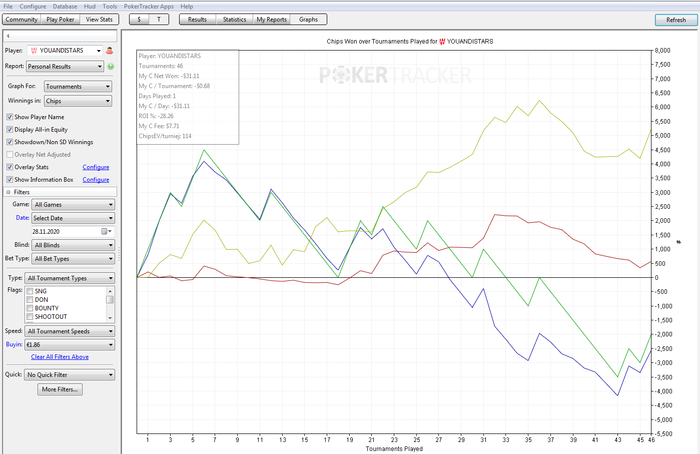The height and width of the screenshot is (454, 700).
Task: Open the Winnings in dropdown
Action: click(x=78, y=101)
